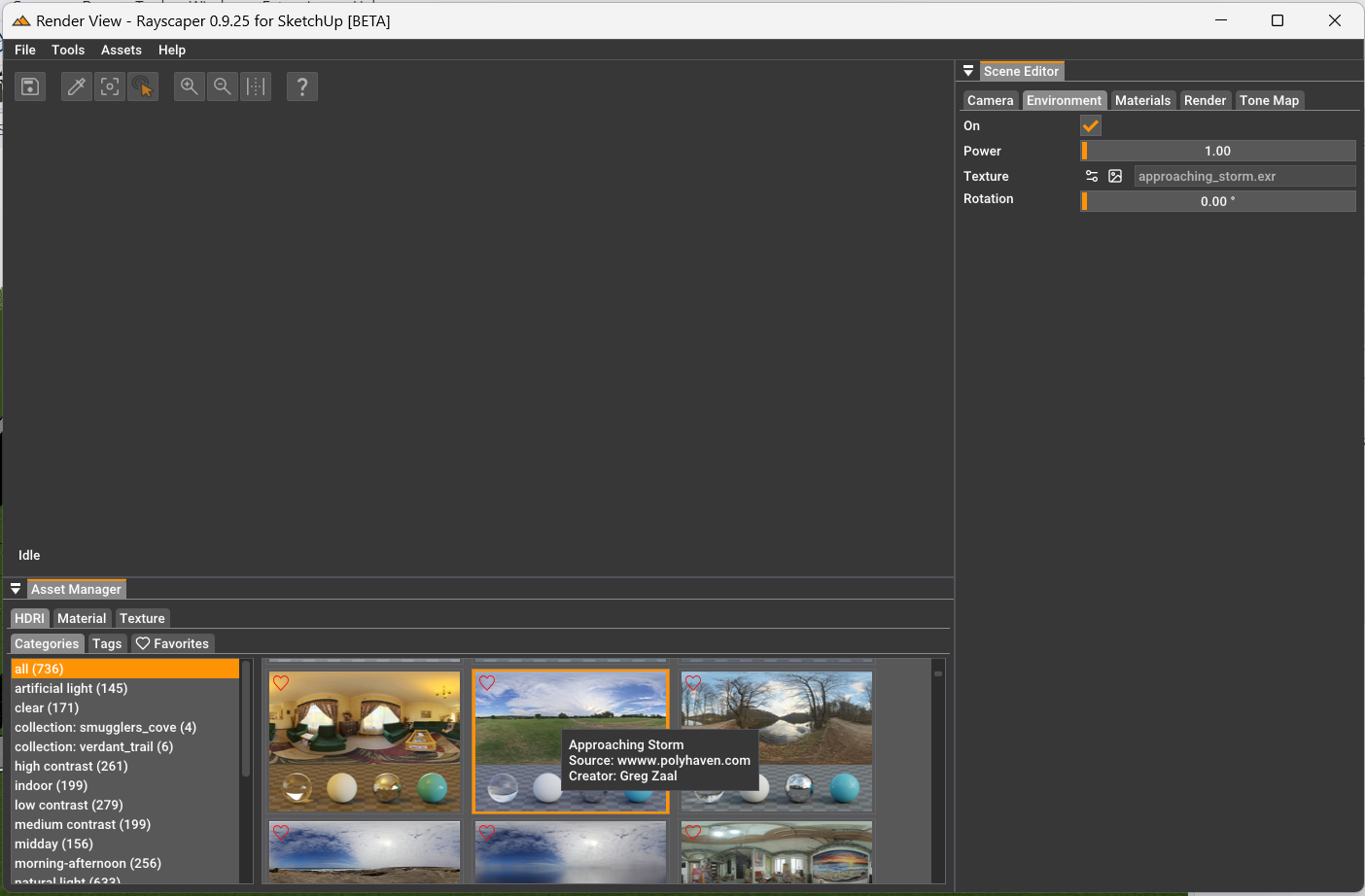
Task: Switch to the Tags filter tab
Action: pyautogui.click(x=107, y=643)
